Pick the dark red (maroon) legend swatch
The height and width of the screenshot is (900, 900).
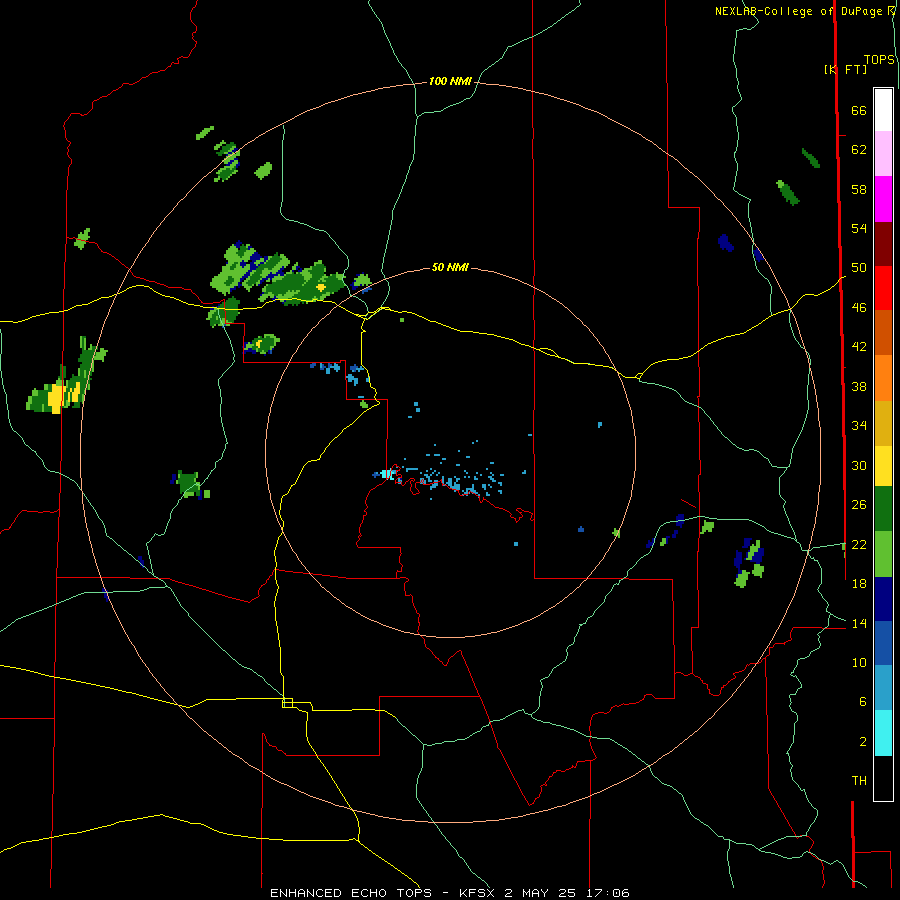click(883, 243)
